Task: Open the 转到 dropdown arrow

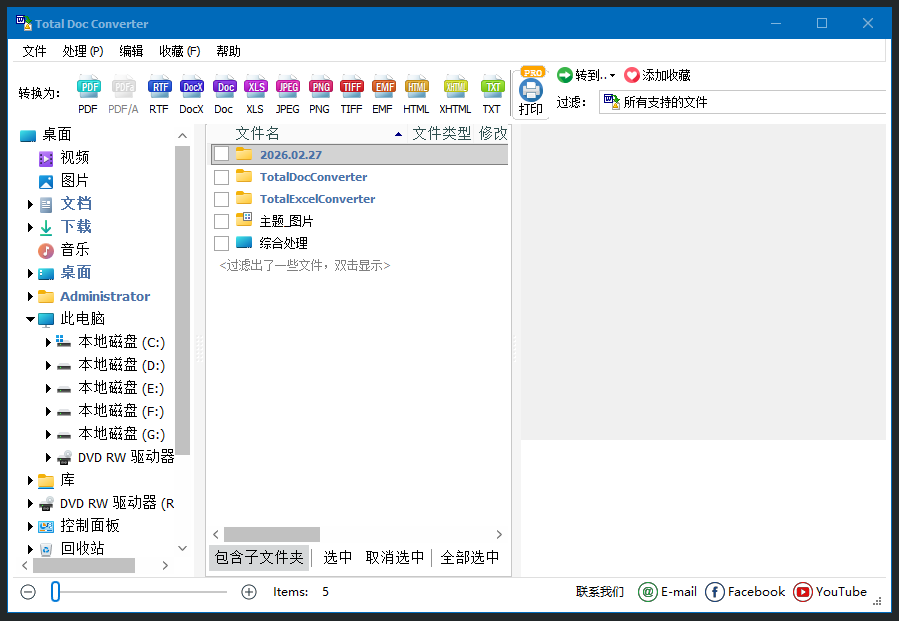Action: (x=612, y=76)
